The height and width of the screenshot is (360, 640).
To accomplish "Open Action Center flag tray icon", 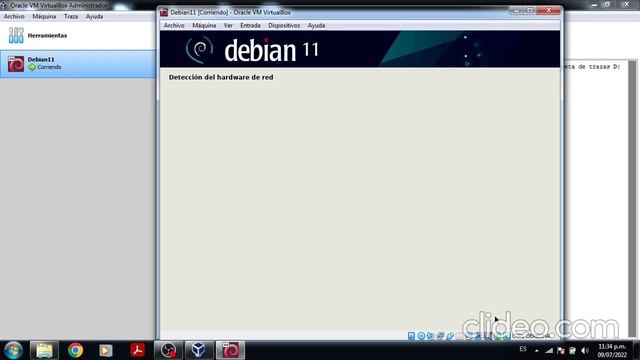I will [561, 350].
